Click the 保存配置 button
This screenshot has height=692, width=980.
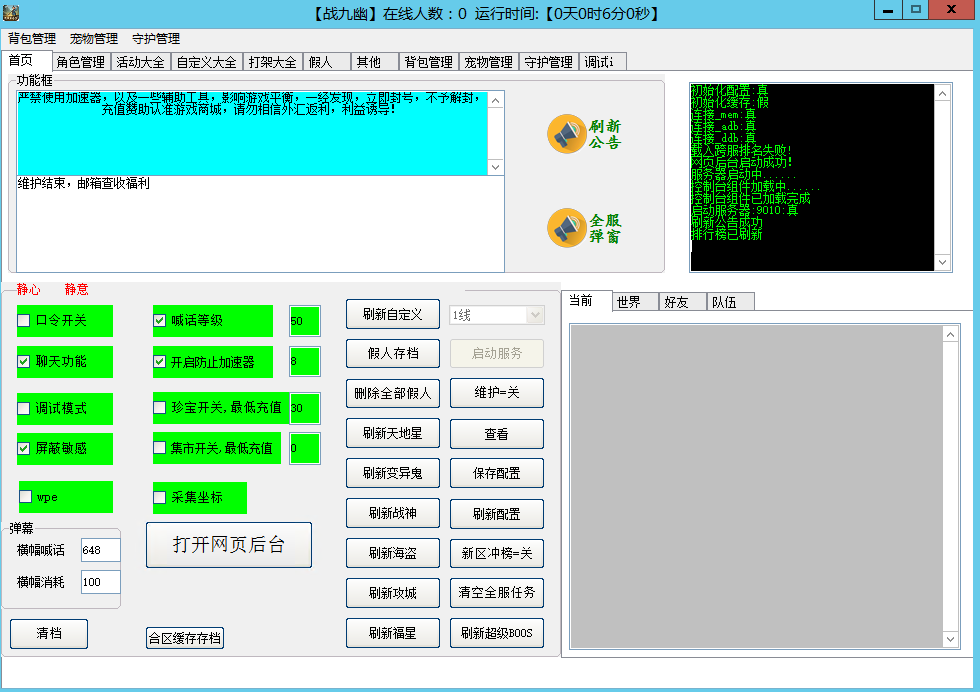click(x=496, y=473)
